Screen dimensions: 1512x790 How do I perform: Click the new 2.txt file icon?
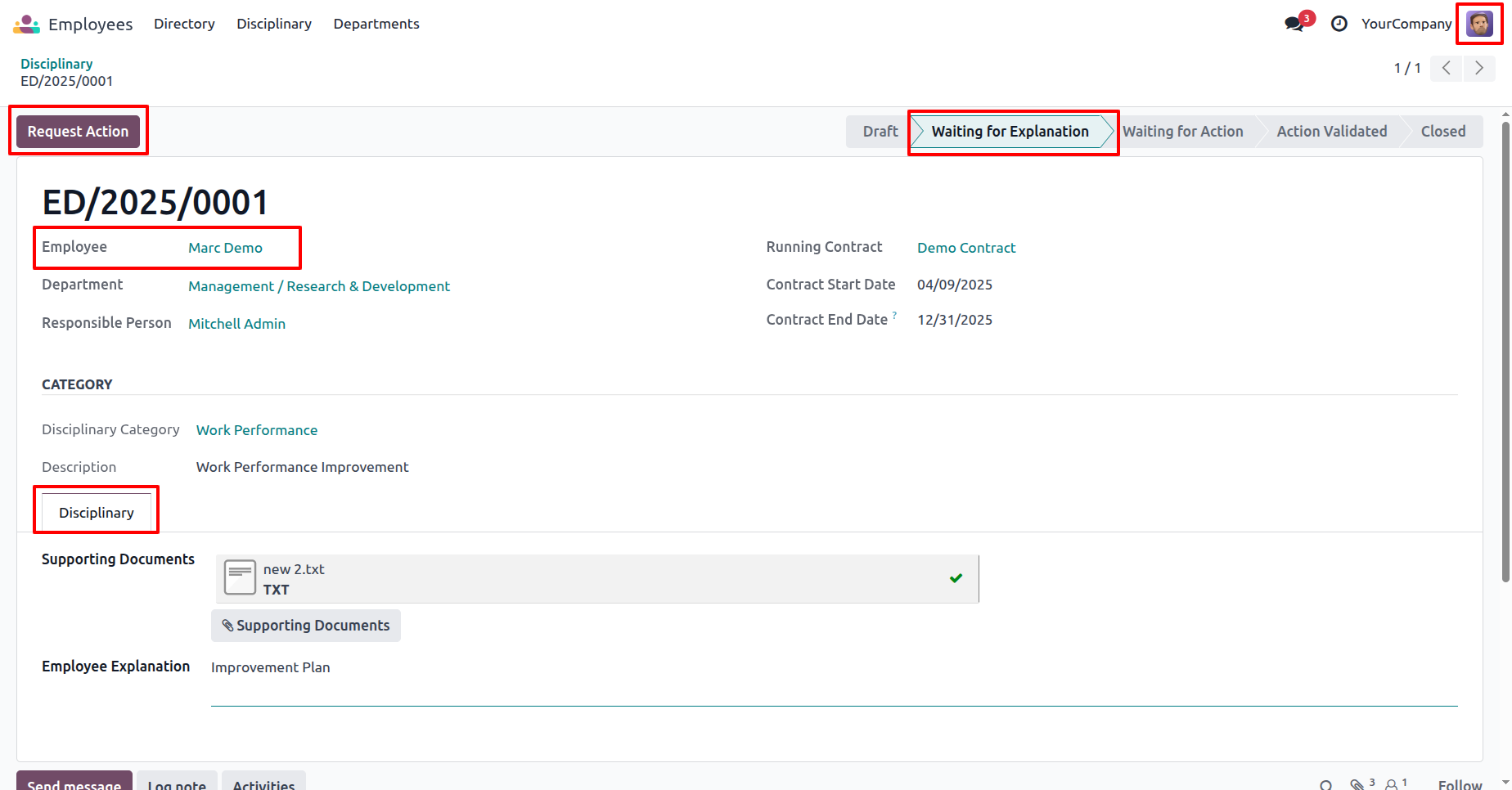tap(240, 578)
